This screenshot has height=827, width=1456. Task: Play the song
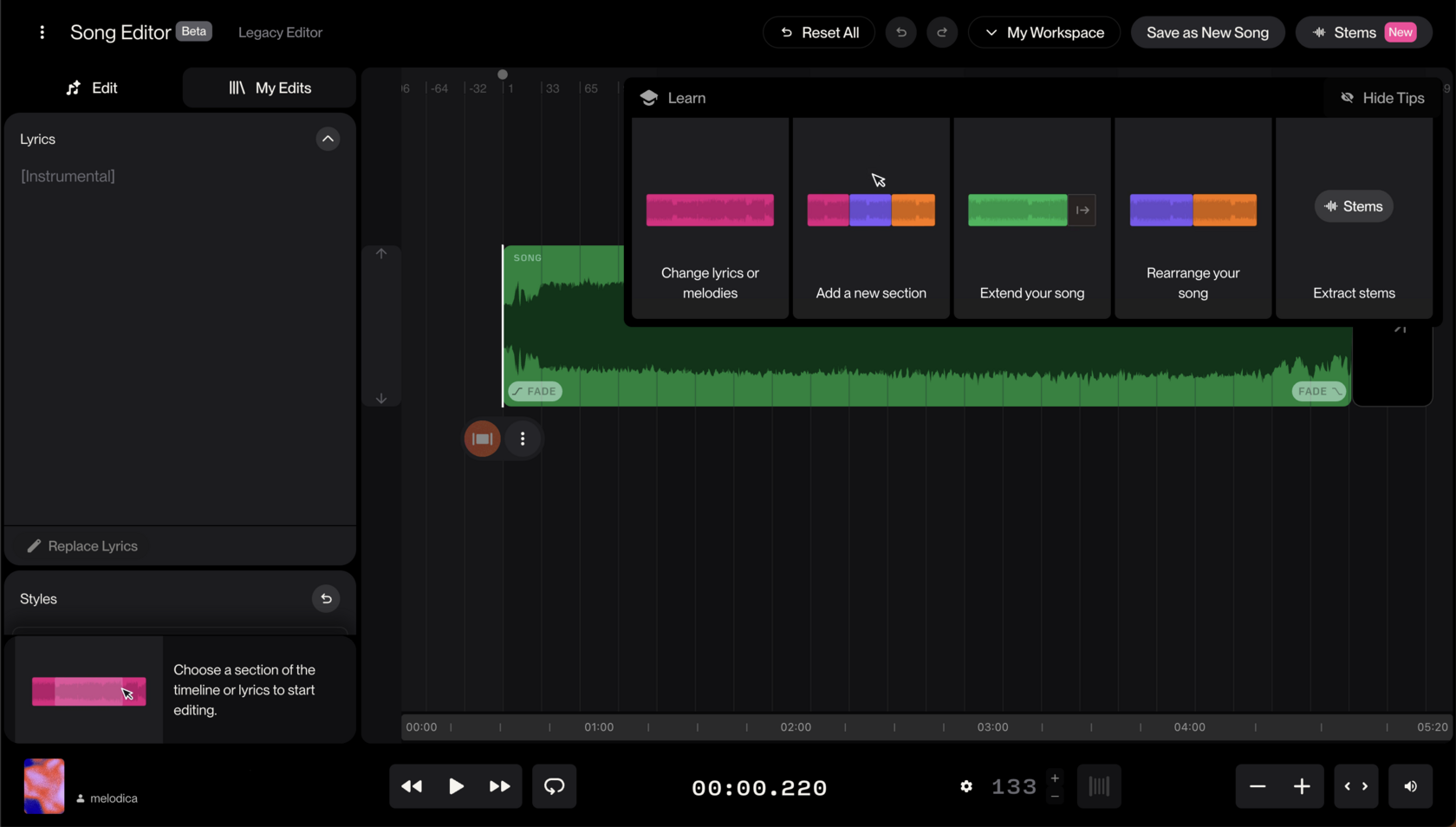click(x=456, y=786)
